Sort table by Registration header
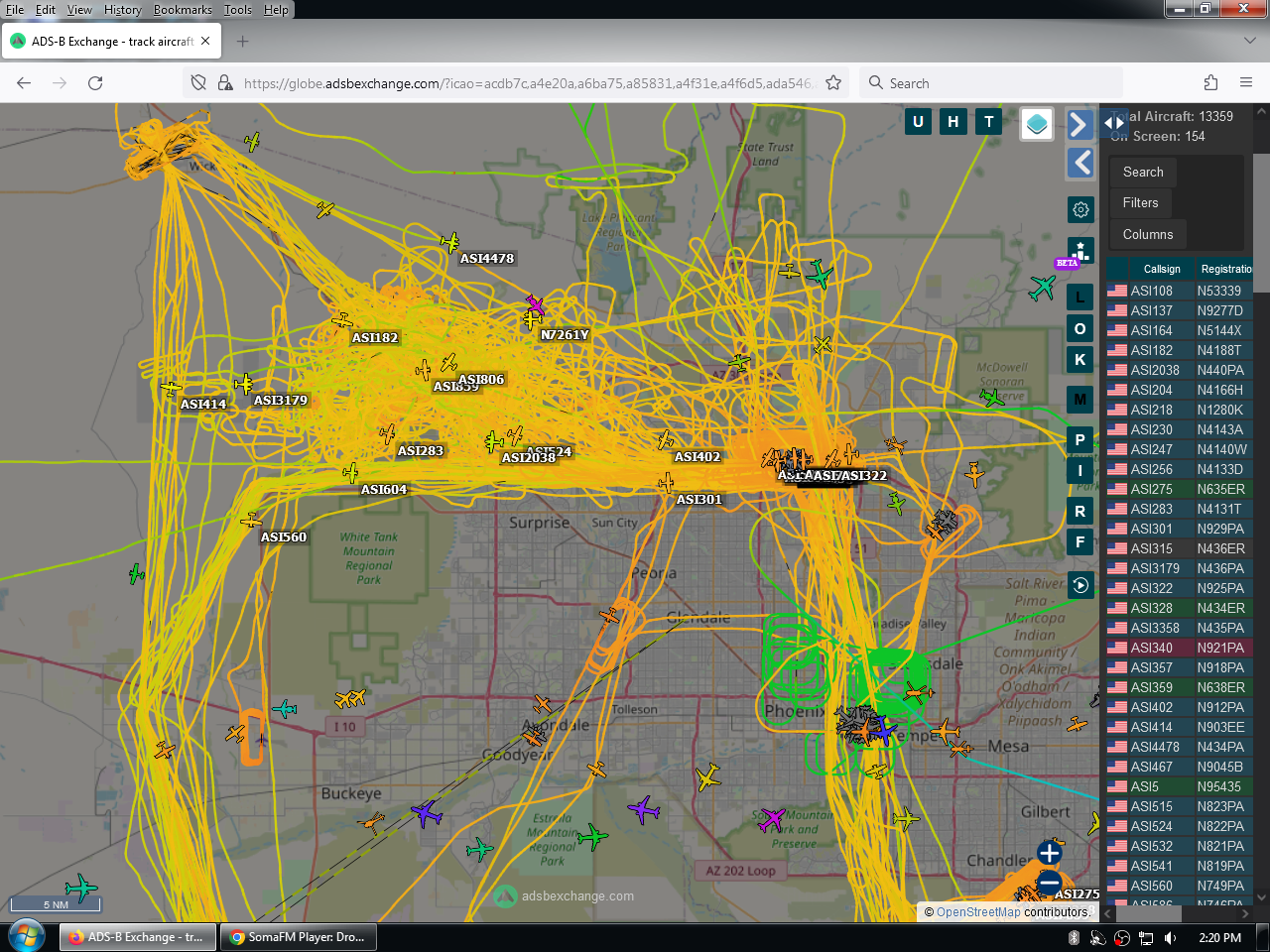The height and width of the screenshot is (952, 1270). pyautogui.click(x=1226, y=269)
